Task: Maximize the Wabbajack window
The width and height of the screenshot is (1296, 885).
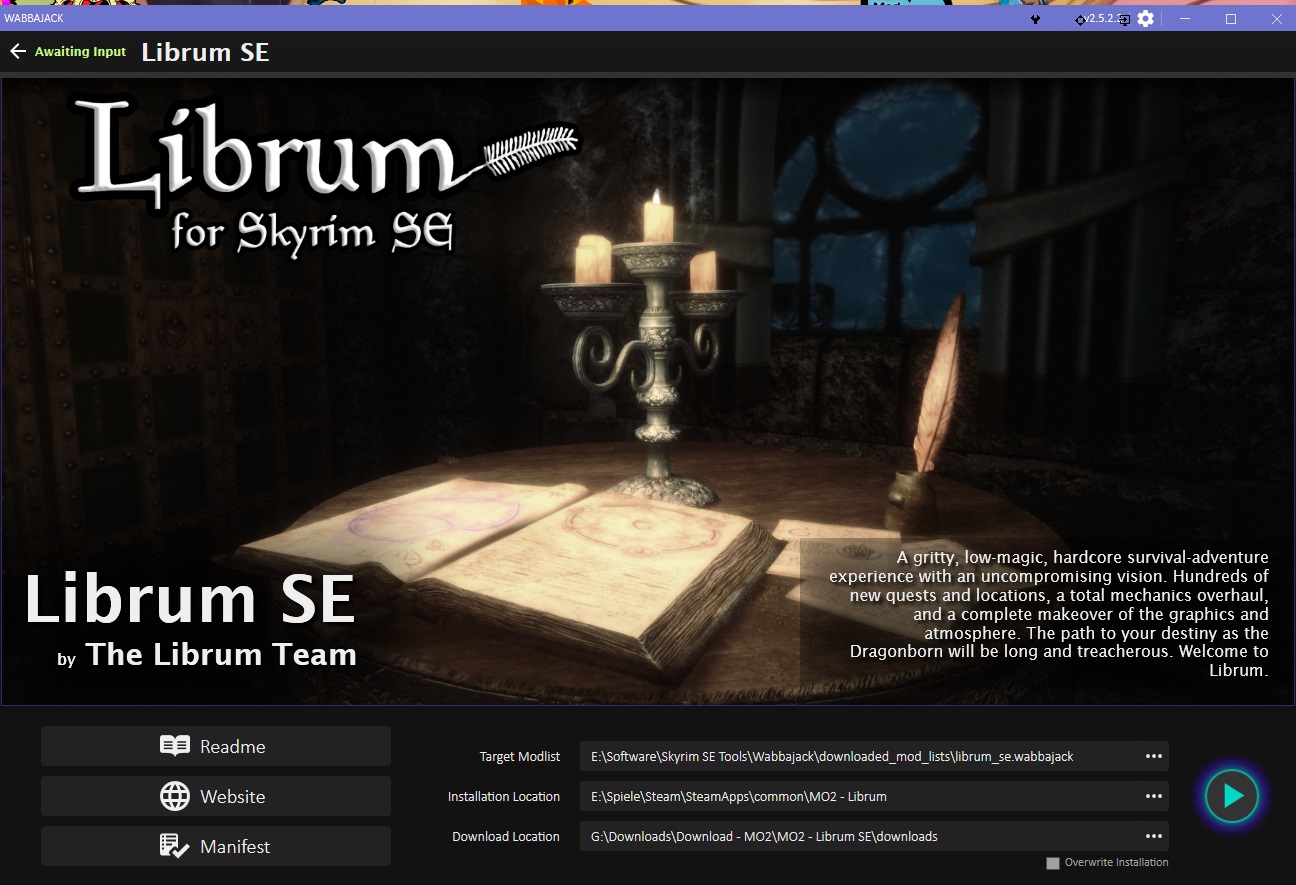Action: (1231, 19)
